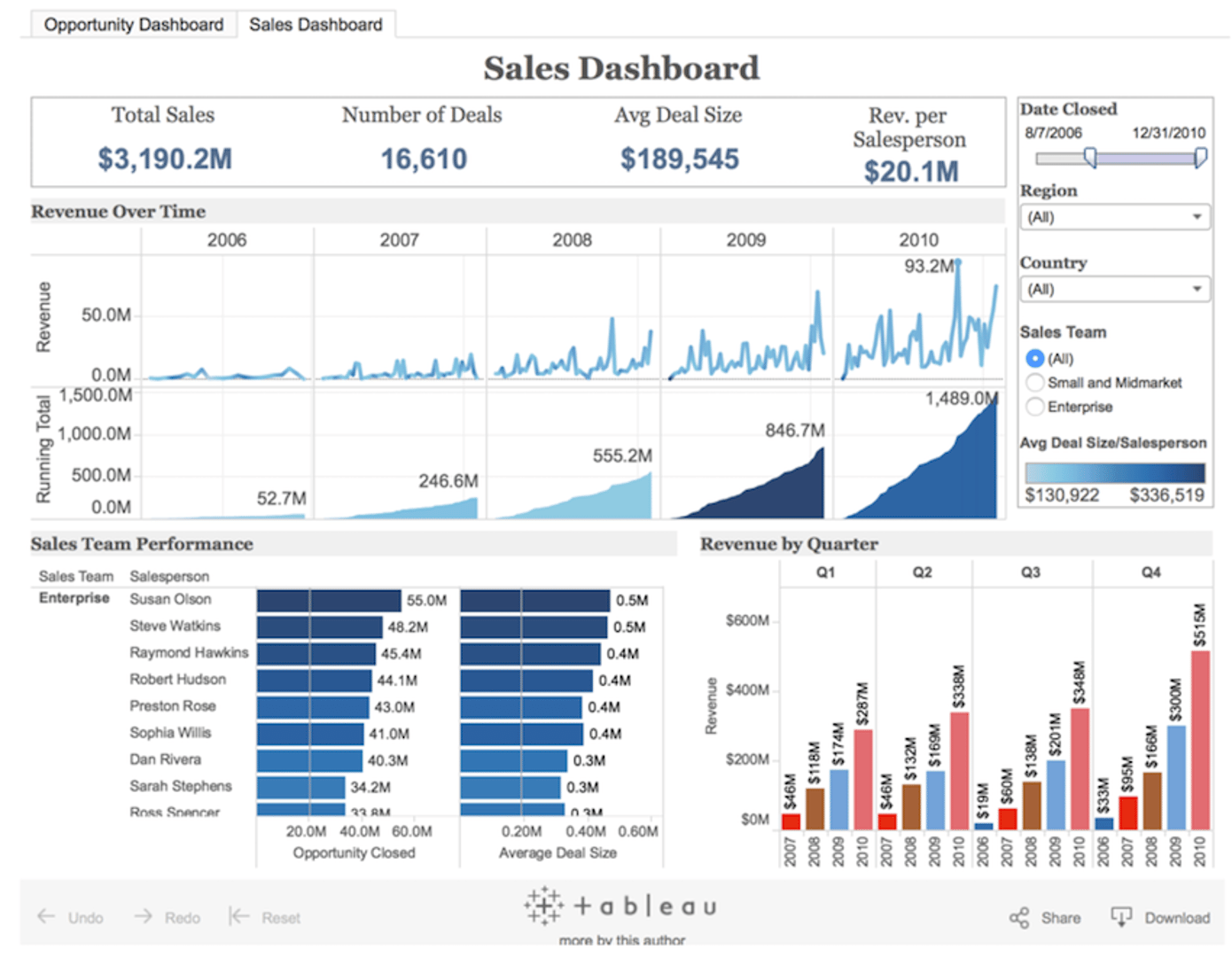Select Small and Midmarket sales team
Image resolution: width=1232 pixels, height=957 pixels.
pos(1034,382)
